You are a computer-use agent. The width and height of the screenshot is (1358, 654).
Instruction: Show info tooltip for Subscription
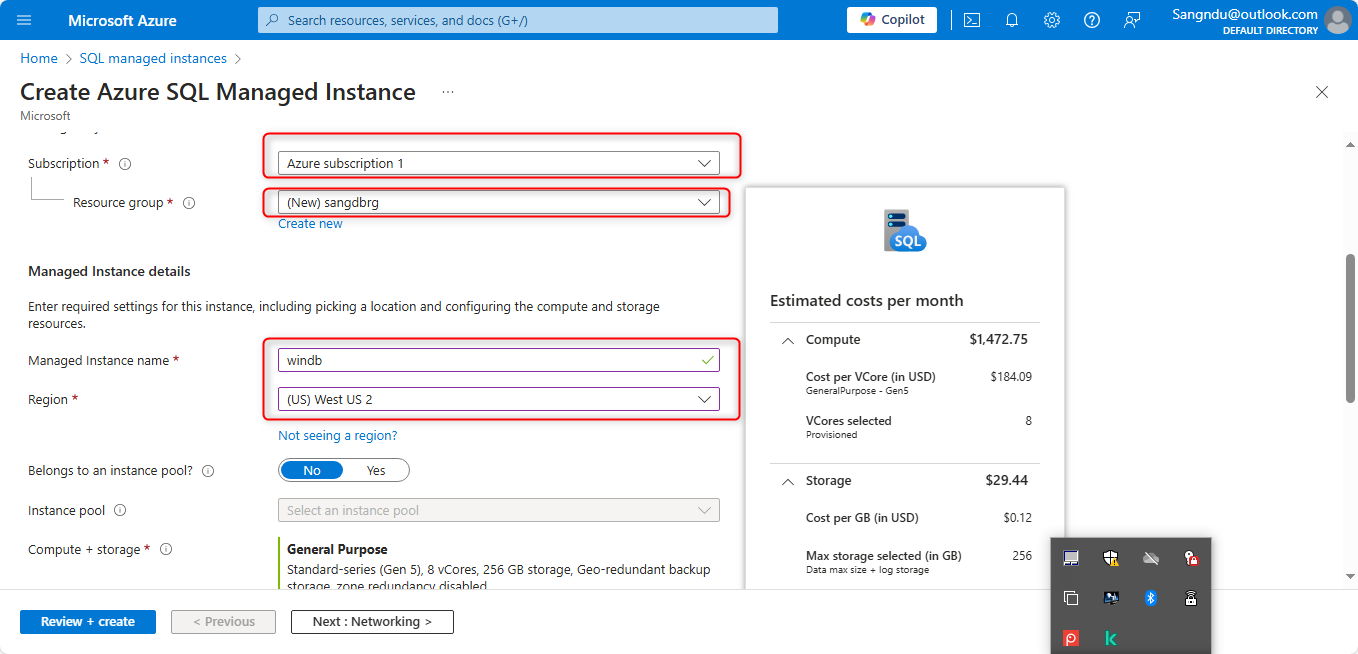pyautogui.click(x=125, y=164)
